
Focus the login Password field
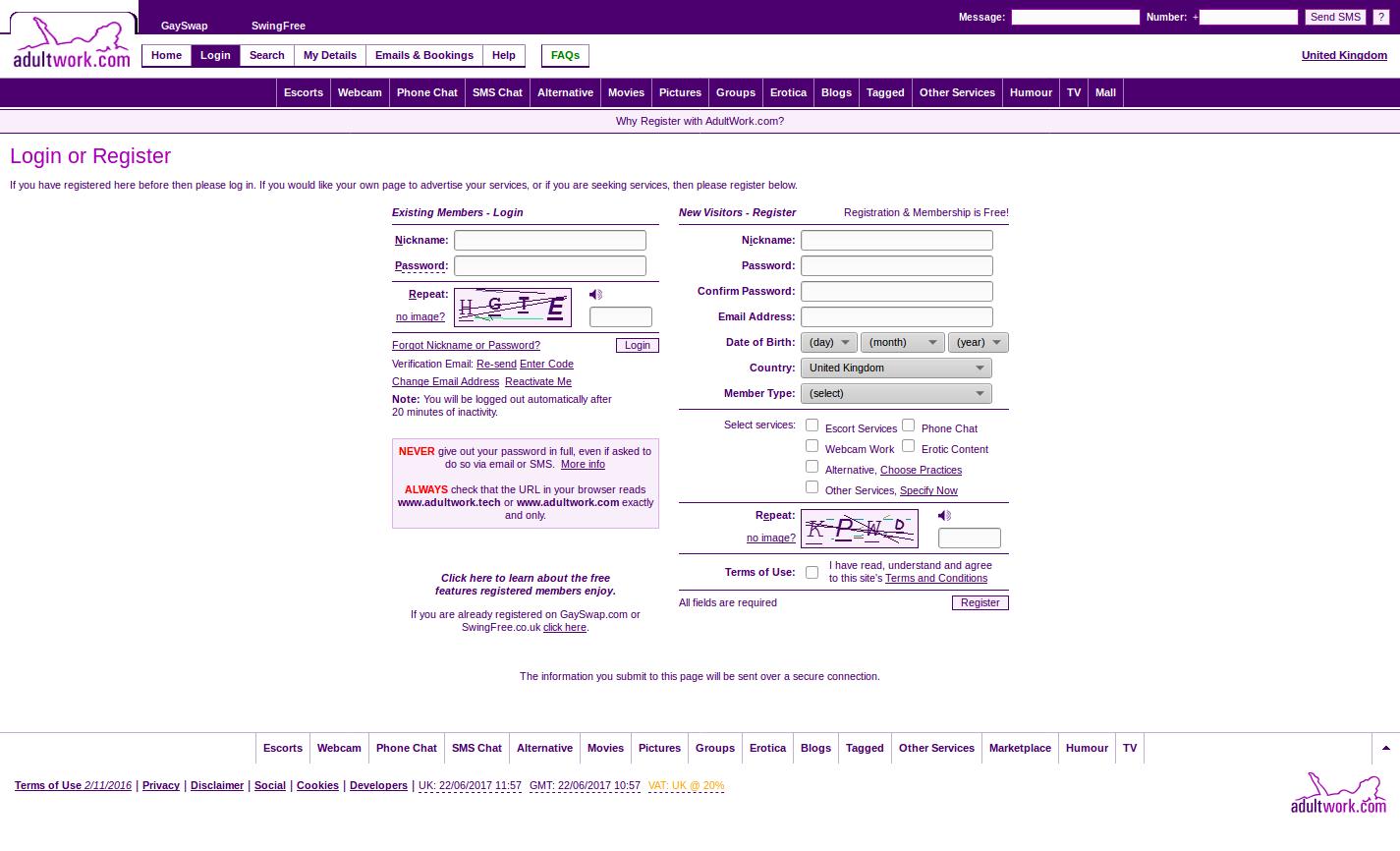[550, 266]
